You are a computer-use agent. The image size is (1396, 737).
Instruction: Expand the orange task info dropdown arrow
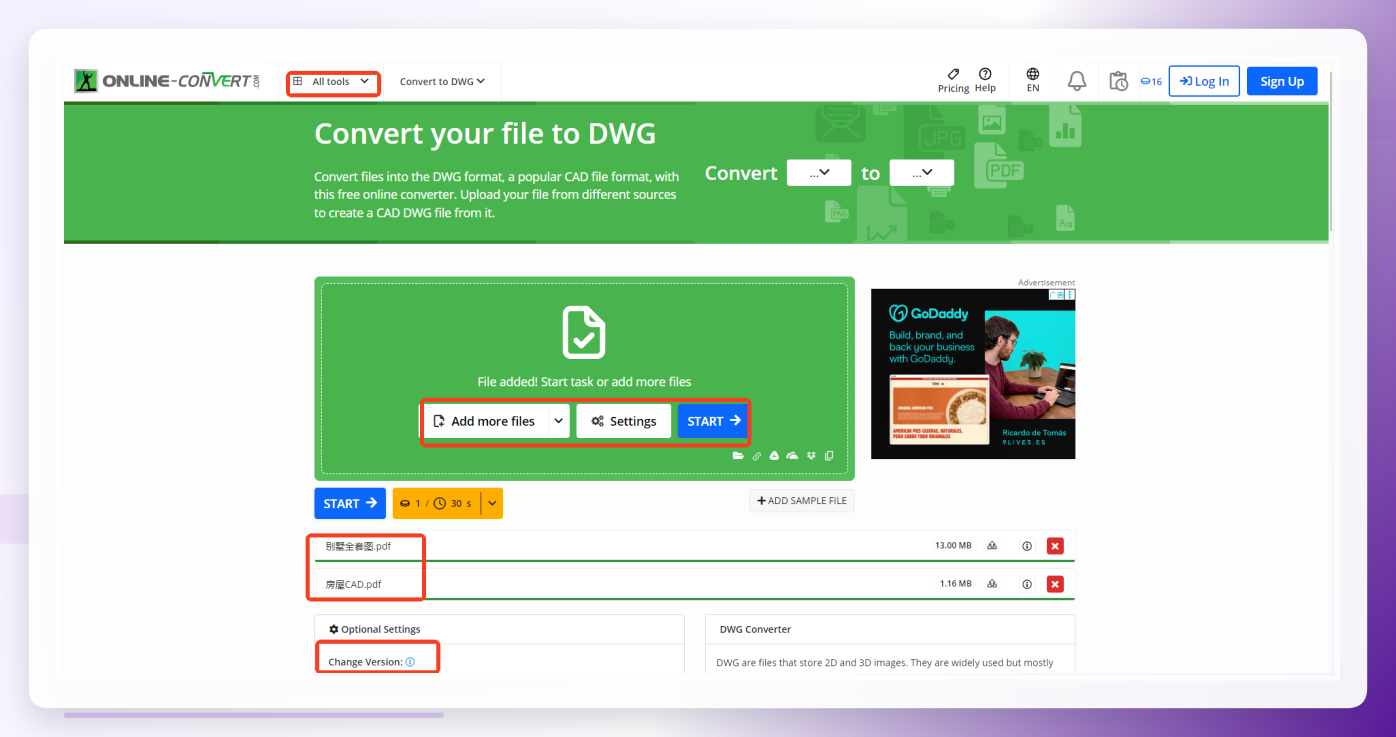pos(492,503)
